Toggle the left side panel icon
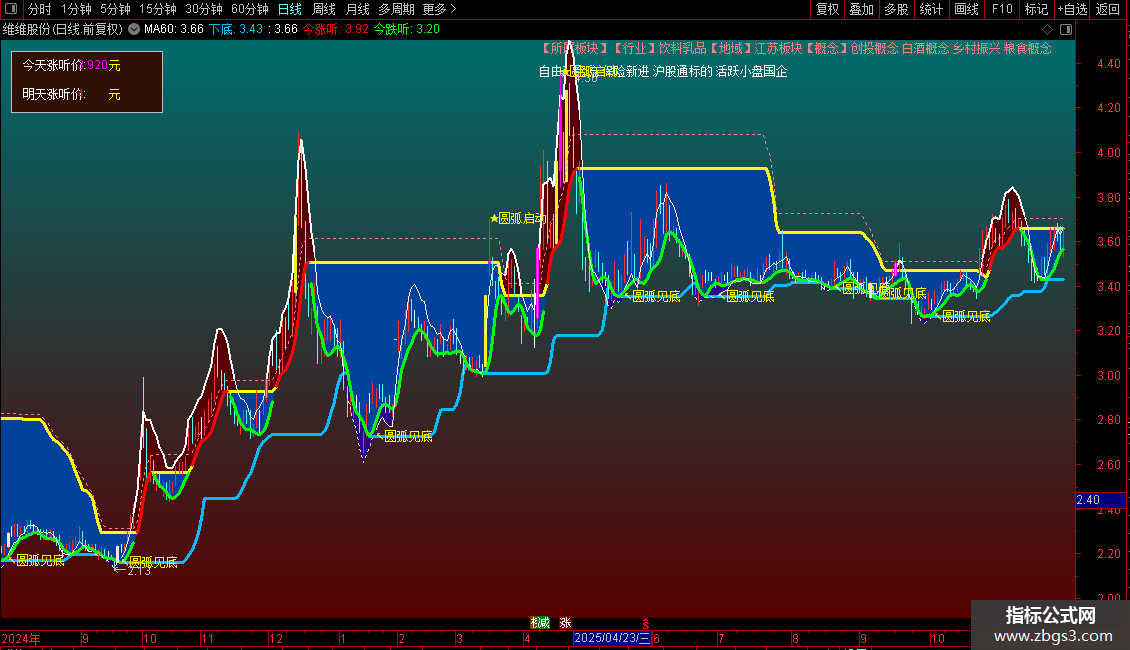Viewport: 1130px width, 650px height. (x=11, y=9)
